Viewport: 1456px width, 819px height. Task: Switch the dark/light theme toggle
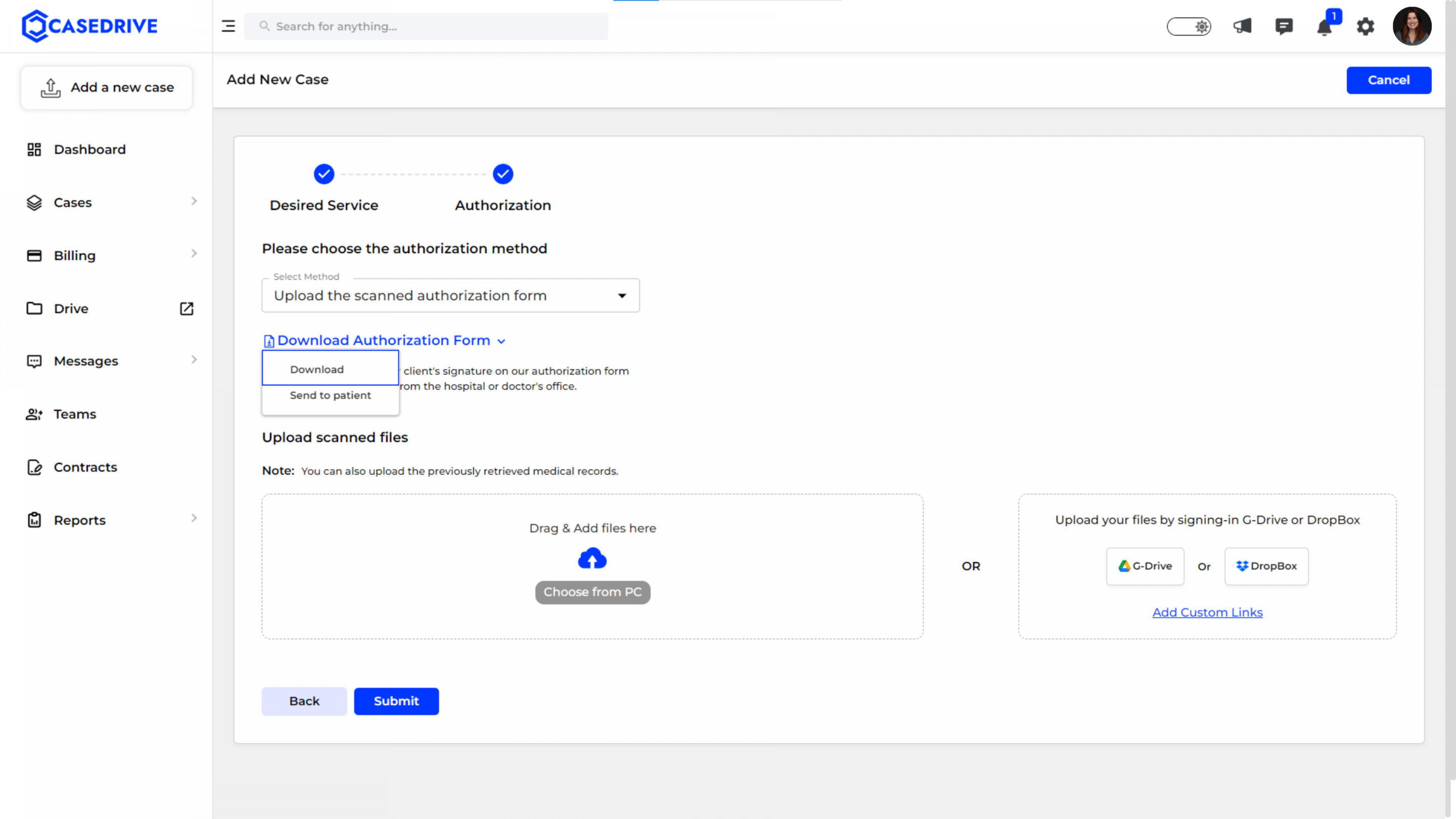(1189, 26)
